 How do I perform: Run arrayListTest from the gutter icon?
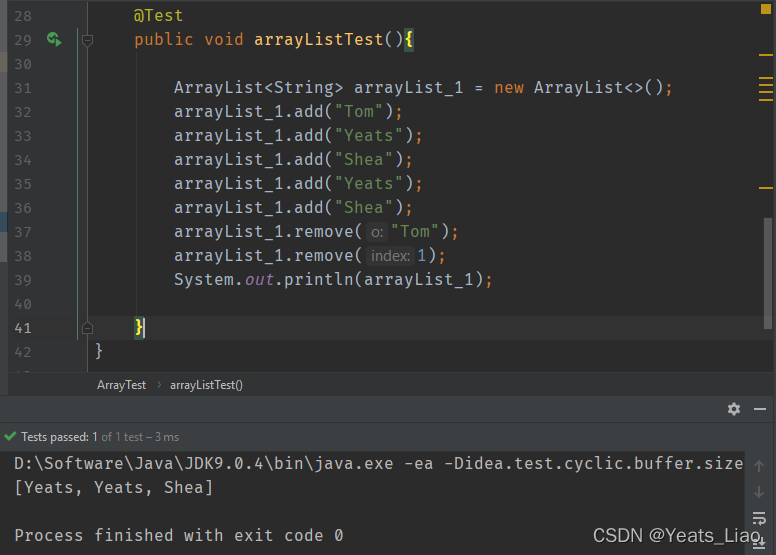click(54, 39)
